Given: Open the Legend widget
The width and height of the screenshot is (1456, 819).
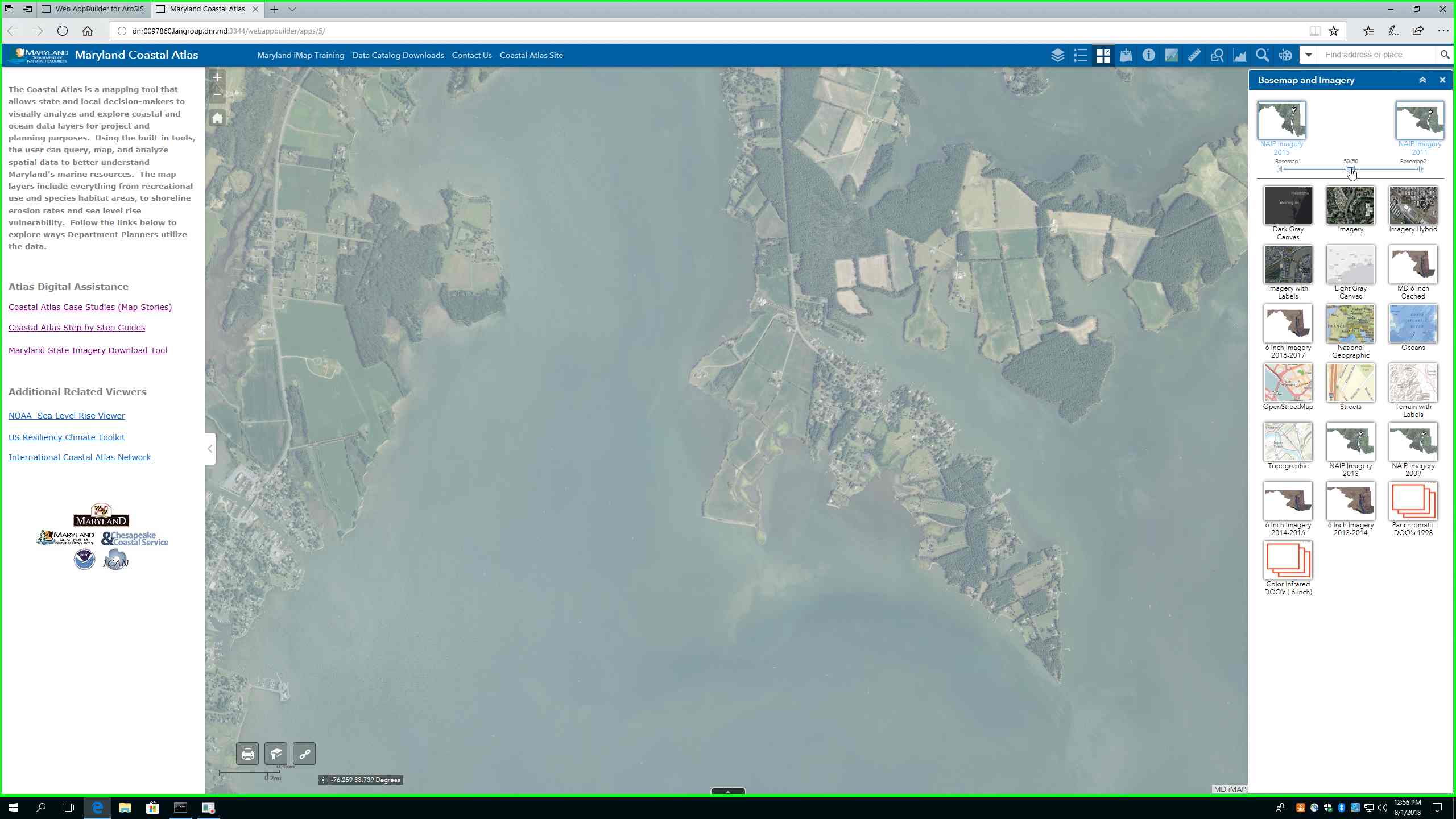Looking at the screenshot, I should tap(1080, 55).
